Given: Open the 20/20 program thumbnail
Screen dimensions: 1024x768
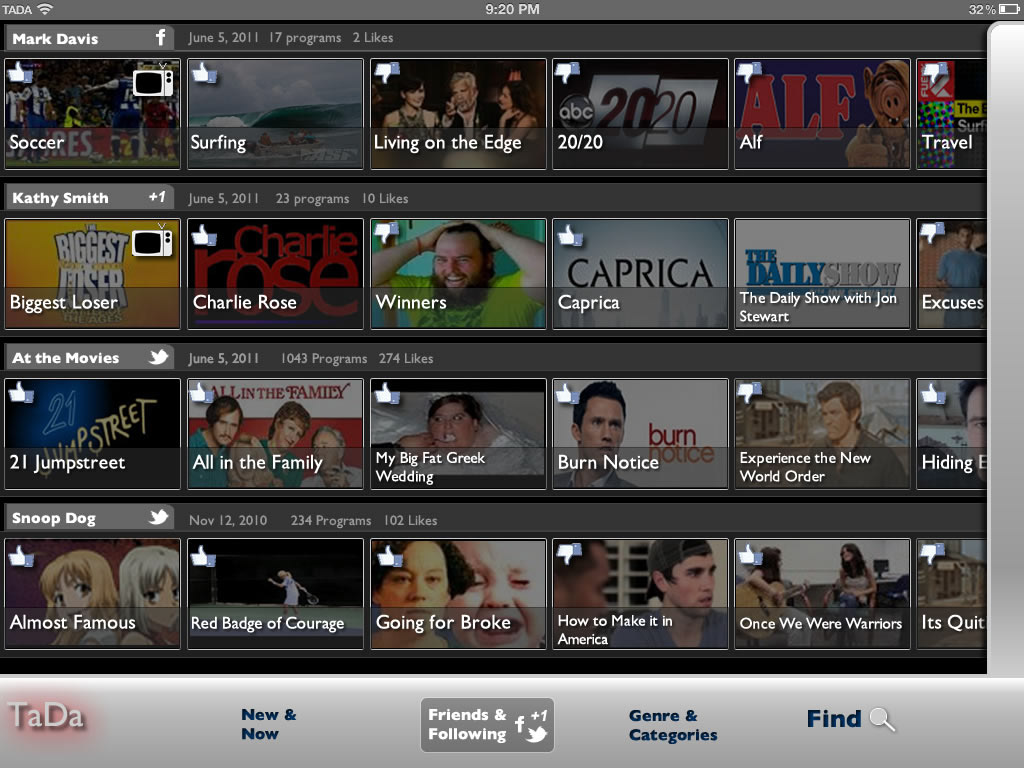Looking at the screenshot, I should click(x=640, y=114).
